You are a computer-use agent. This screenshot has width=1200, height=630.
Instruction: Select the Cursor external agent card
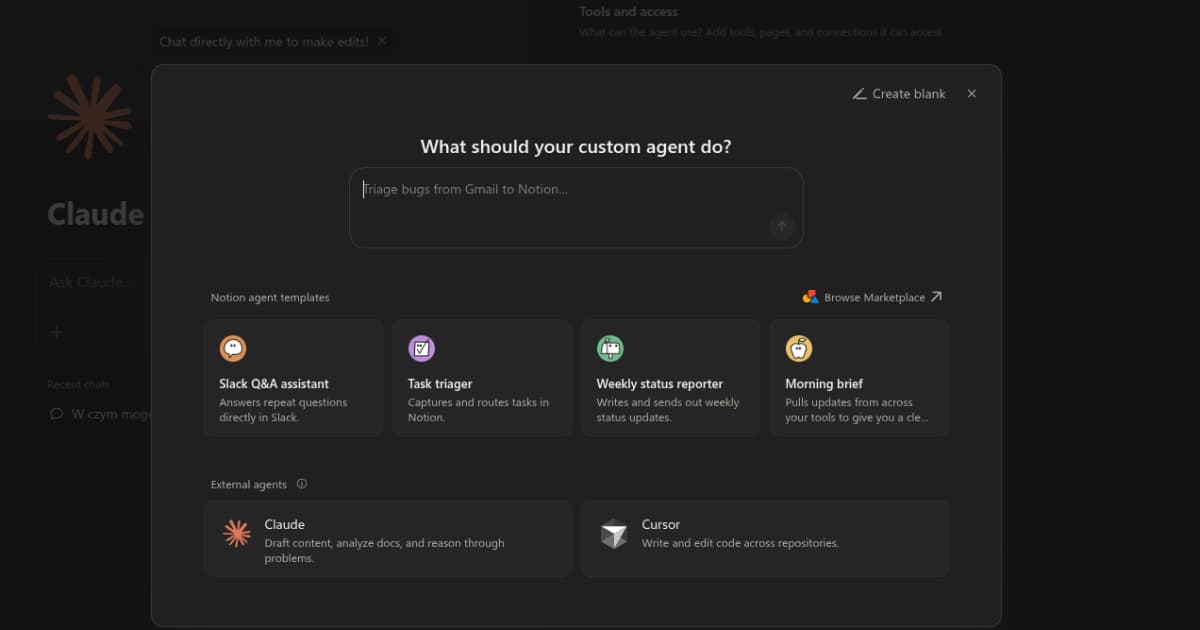point(765,539)
